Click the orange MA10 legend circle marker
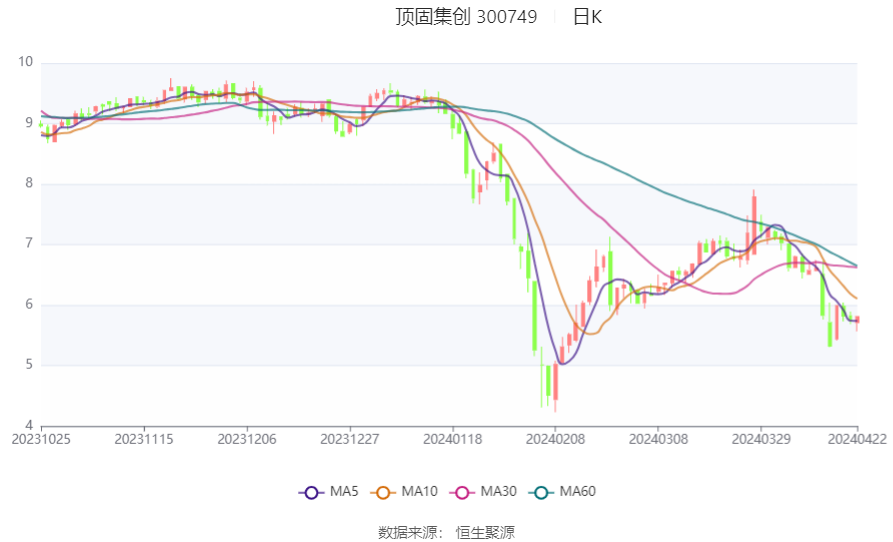The height and width of the screenshot is (542, 893). pyautogui.click(x=382, y=492)
